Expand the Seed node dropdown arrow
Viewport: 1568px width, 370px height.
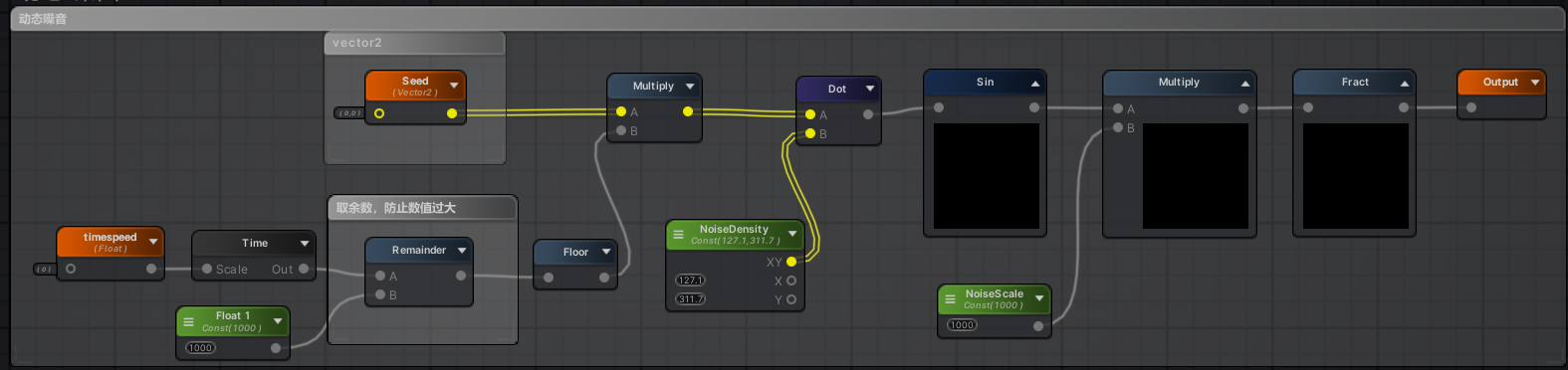tap(454, 86)
